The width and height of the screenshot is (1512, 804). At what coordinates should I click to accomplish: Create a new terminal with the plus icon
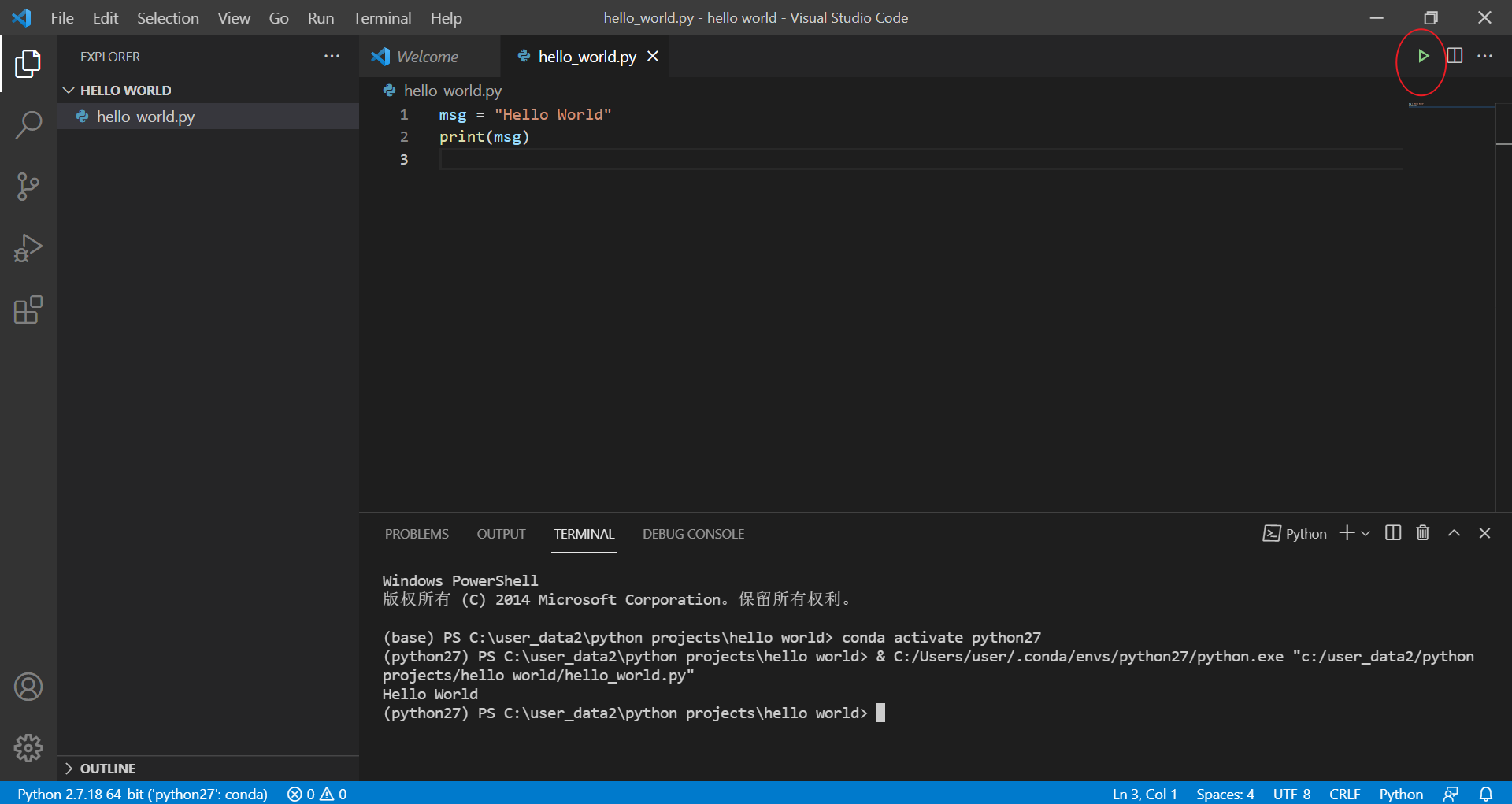[1347, 533]
